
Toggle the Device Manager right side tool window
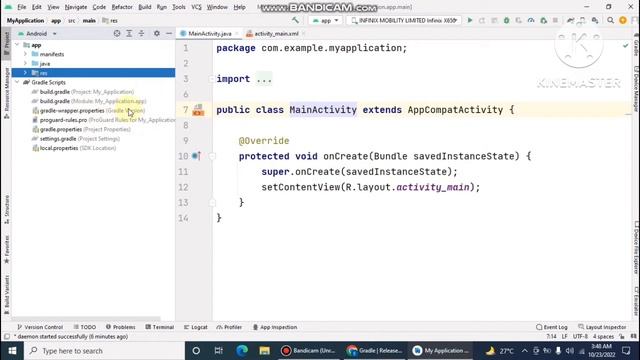(636, 89)
